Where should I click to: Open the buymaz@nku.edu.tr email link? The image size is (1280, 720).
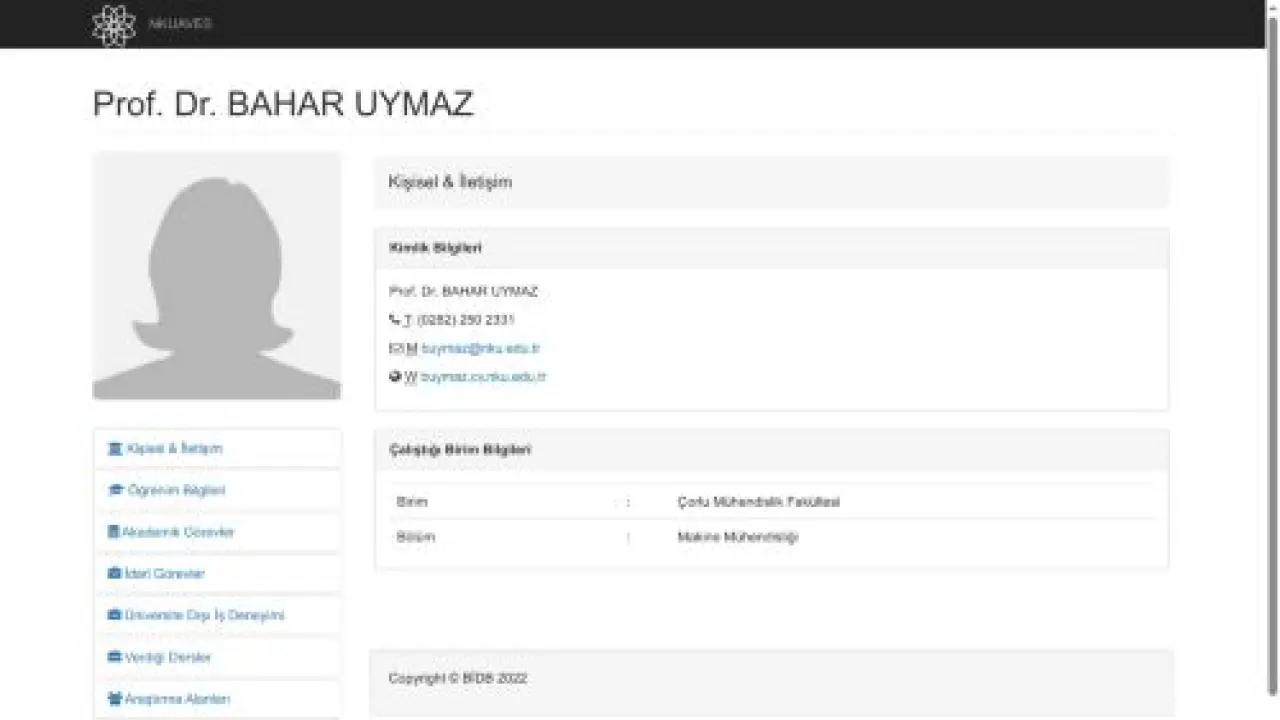point(481,349)
